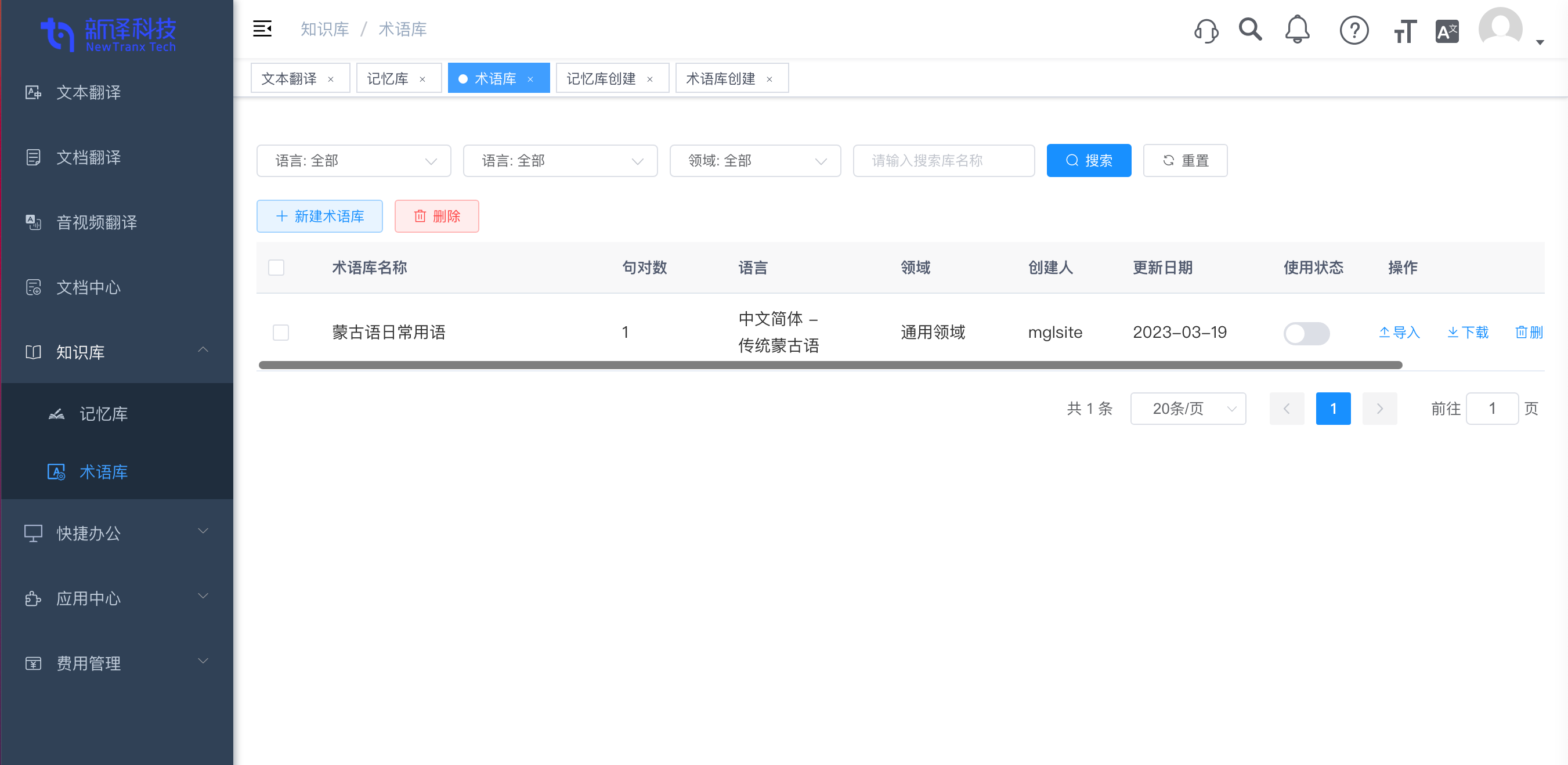Open the 20条/页 page size dropdown
The width and height of the screenshot is (1568, 765).
[1187, 409]
